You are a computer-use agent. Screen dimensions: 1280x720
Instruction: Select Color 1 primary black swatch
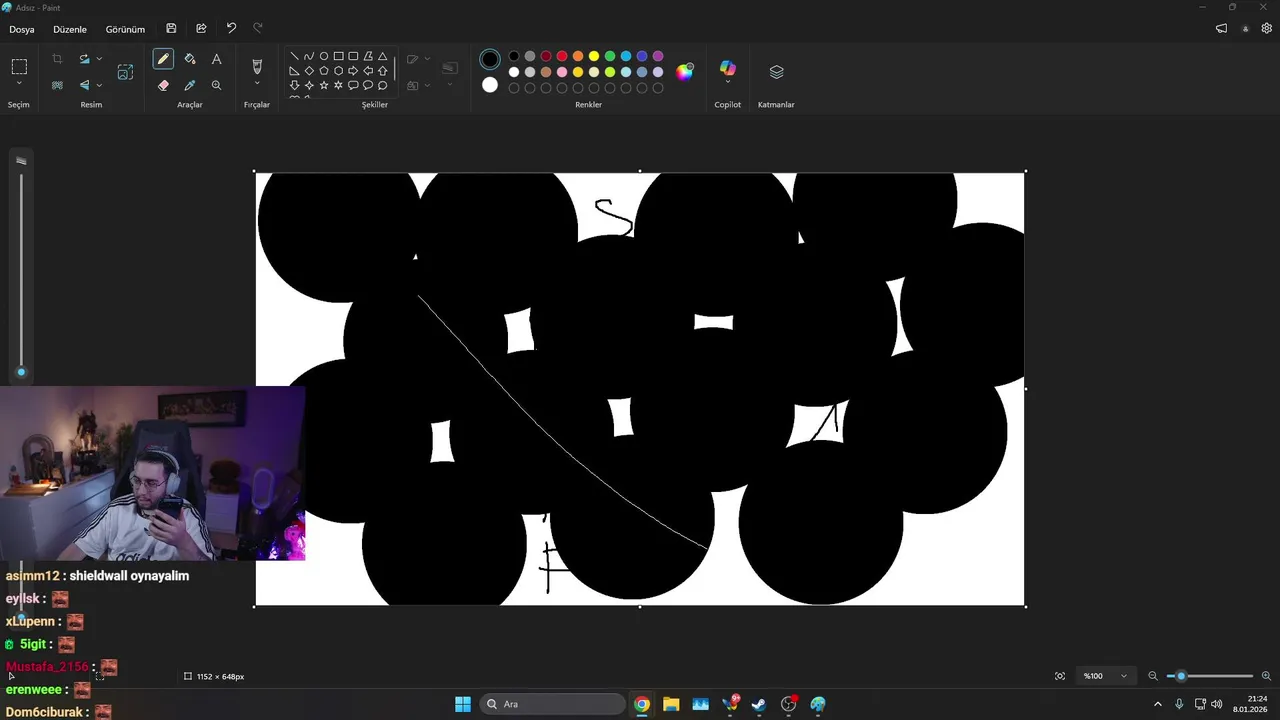(489, 60)
